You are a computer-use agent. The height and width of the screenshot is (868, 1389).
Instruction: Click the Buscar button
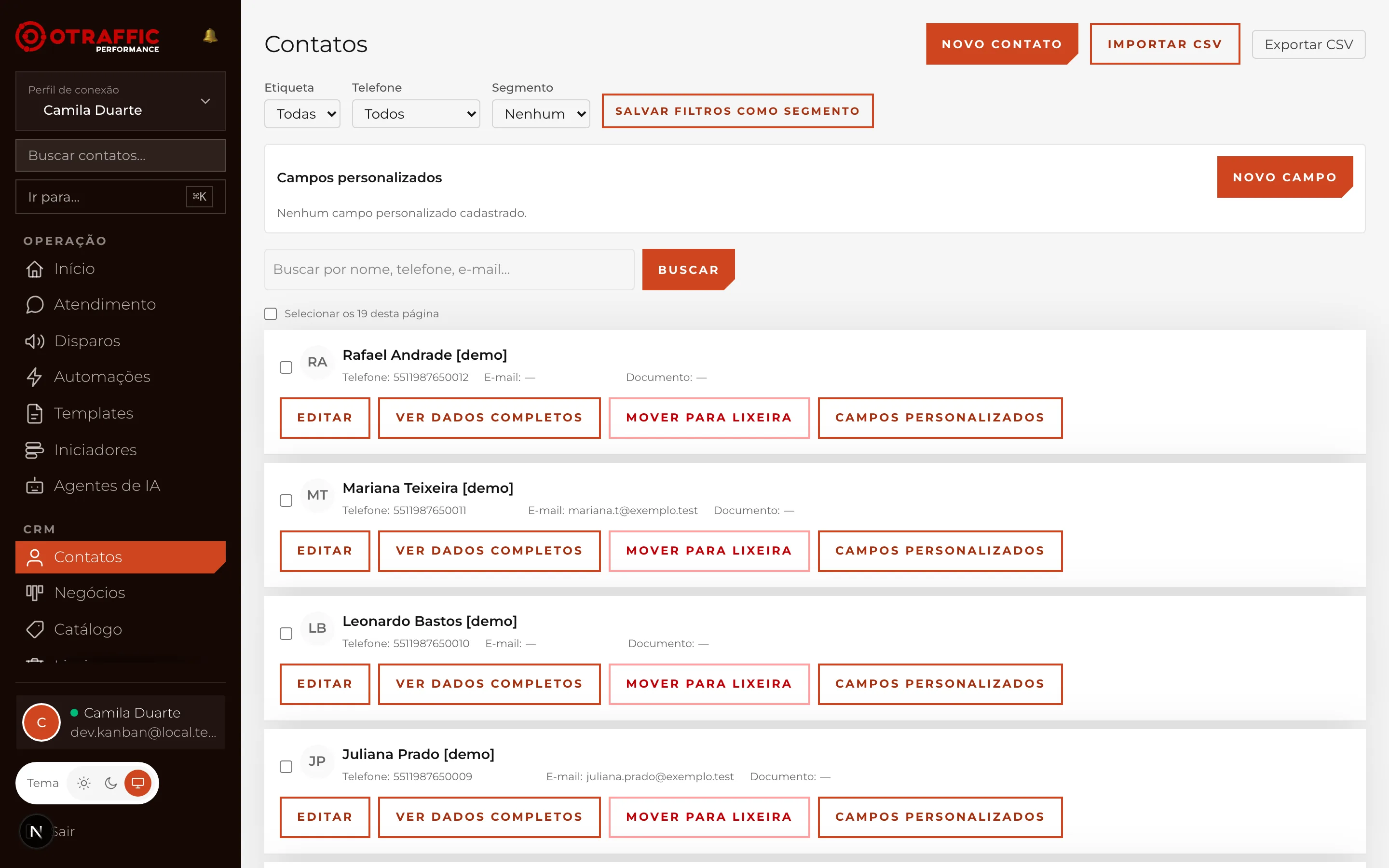pyautogui.click(x=688, y=269)
